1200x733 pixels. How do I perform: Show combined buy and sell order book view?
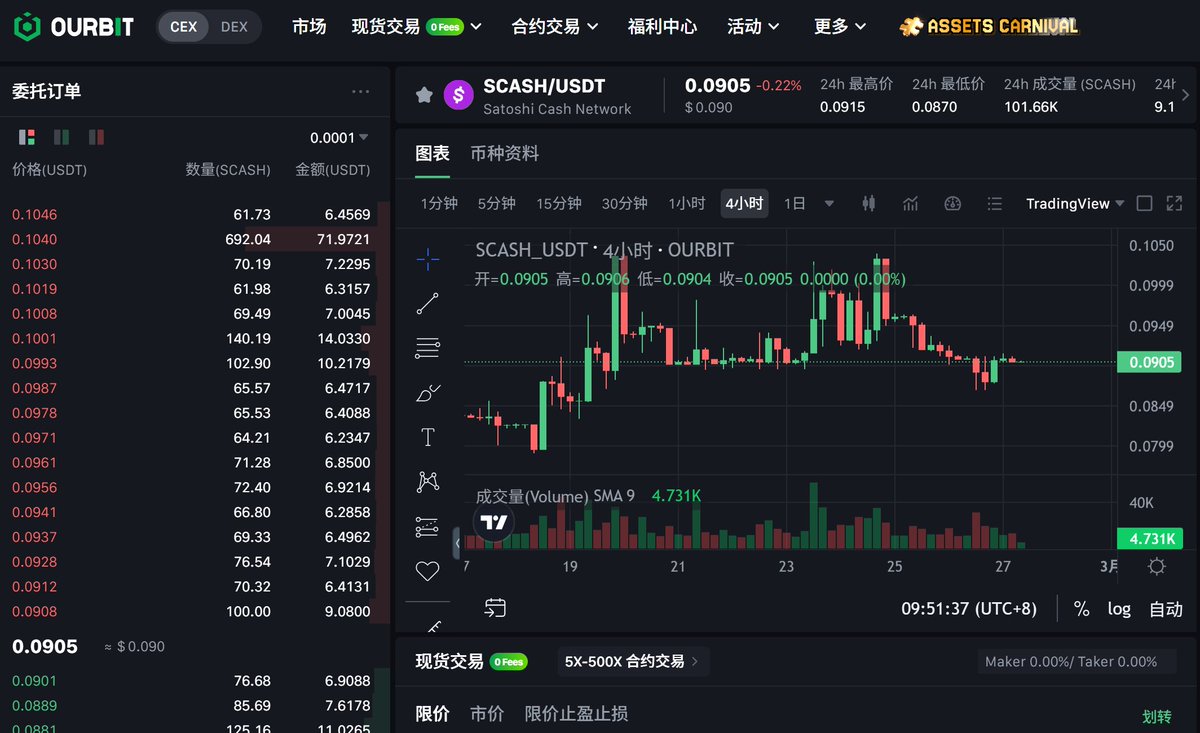[27, 137]
